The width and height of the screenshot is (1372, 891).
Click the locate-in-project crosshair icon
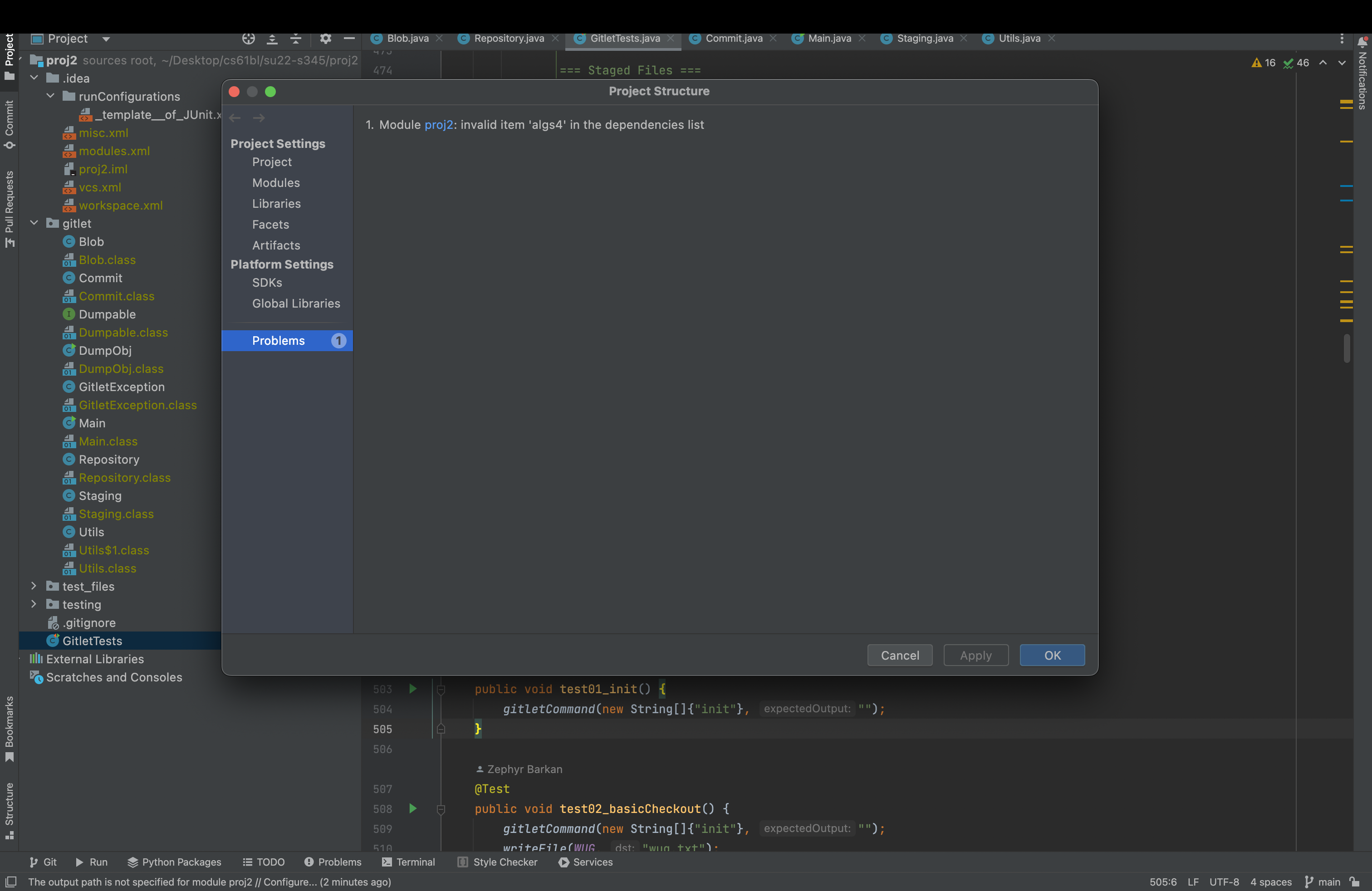(x=249, y=39)
